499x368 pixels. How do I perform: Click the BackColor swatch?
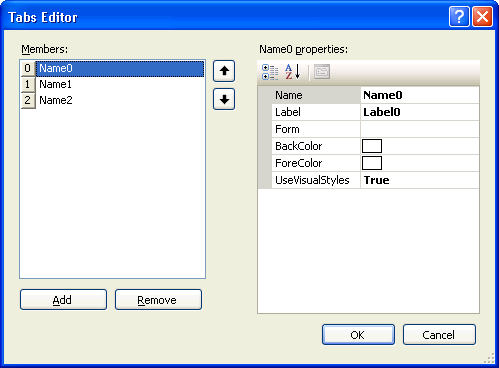(372, 146)
